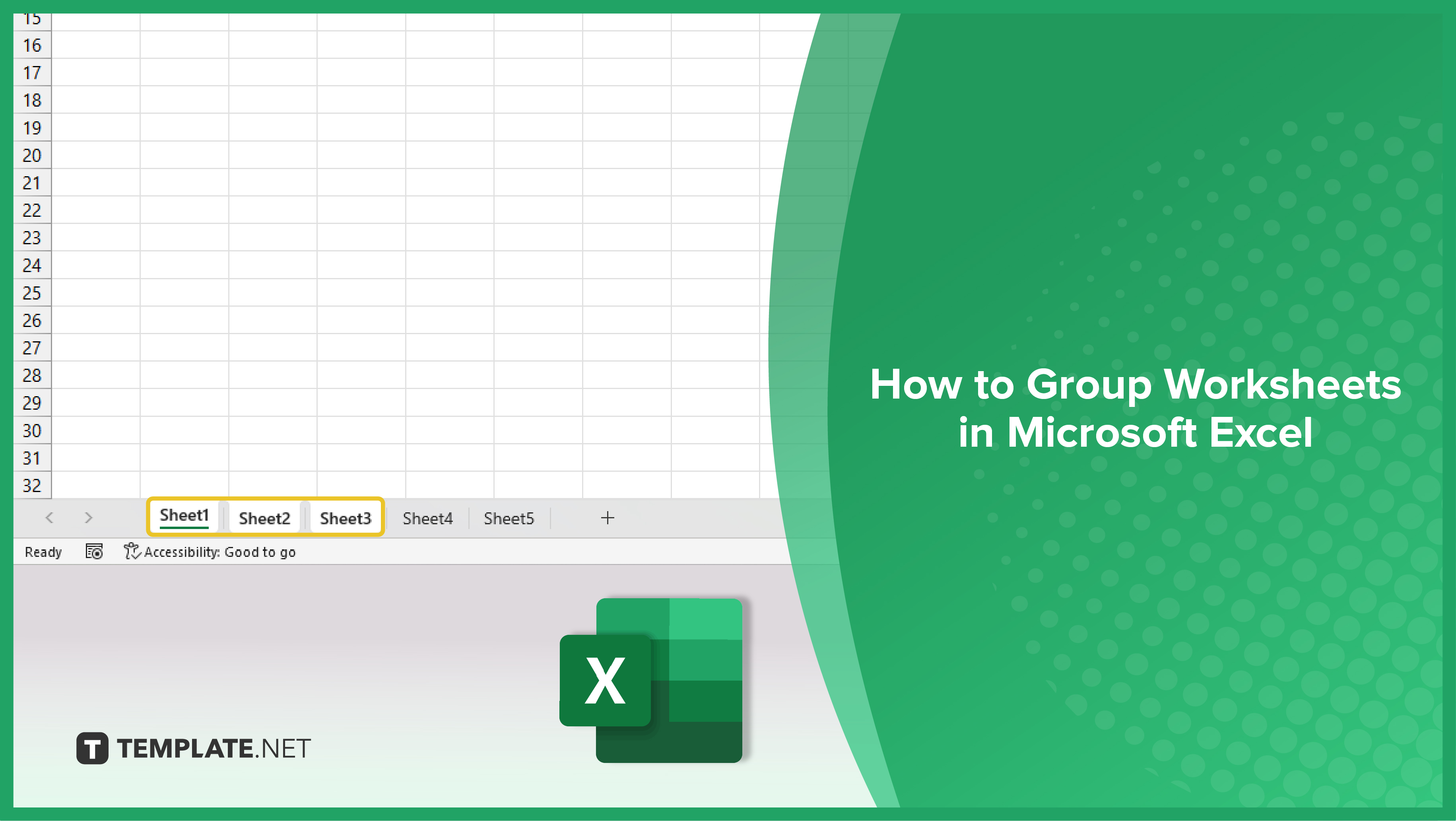Select row 22 header
The image size is (1456, 821).
(x=32, y=210)
